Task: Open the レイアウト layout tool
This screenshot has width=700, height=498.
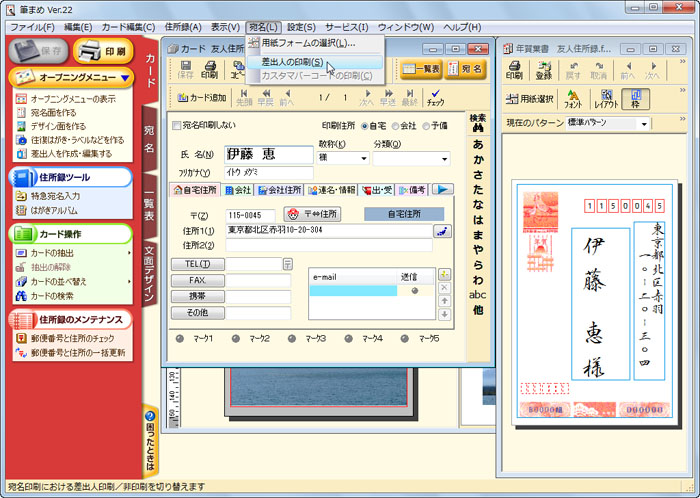Action: [606, 98]
